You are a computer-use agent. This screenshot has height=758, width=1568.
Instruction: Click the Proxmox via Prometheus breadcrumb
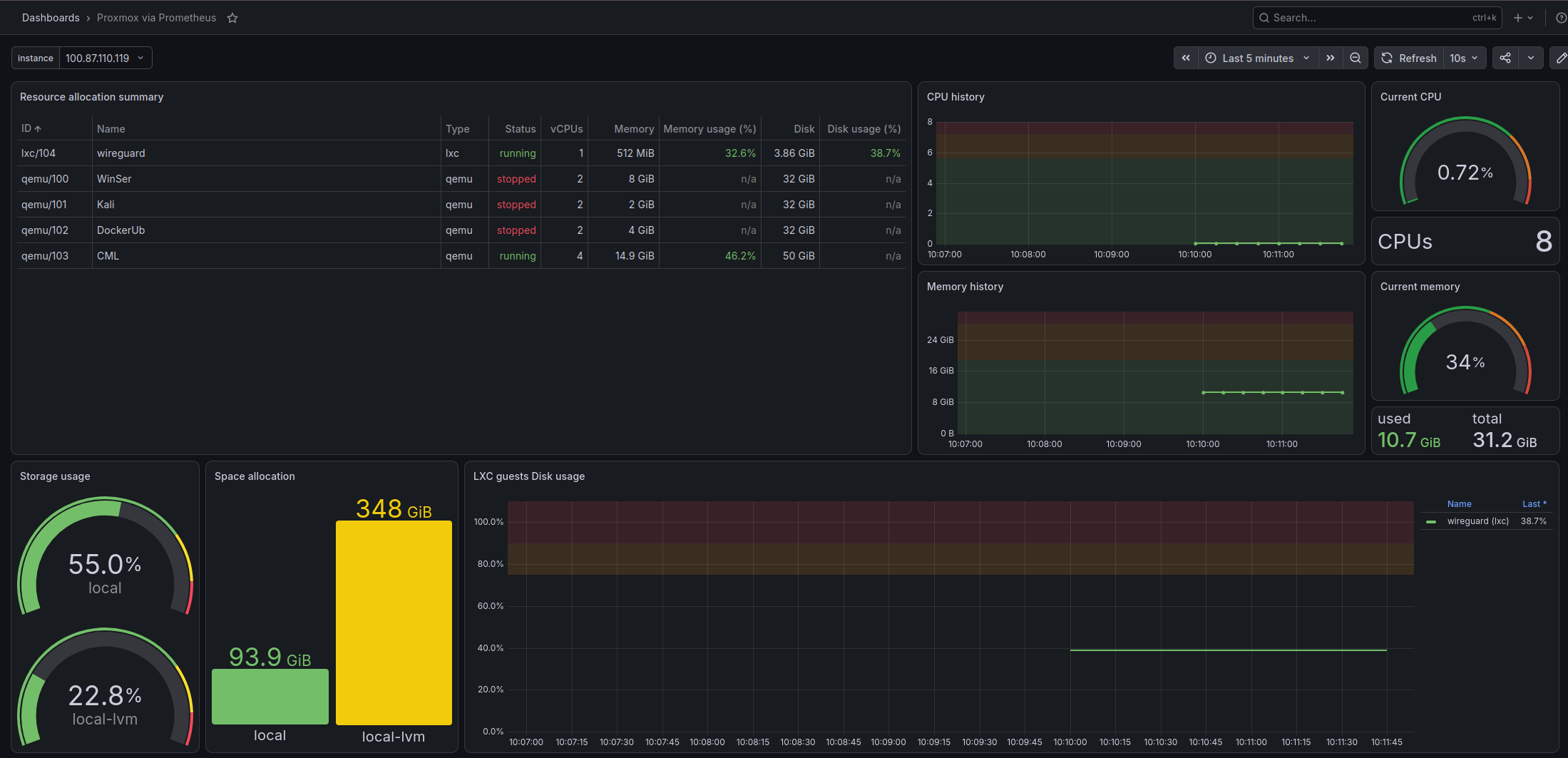pyautogui.click(x=156, y=18)
